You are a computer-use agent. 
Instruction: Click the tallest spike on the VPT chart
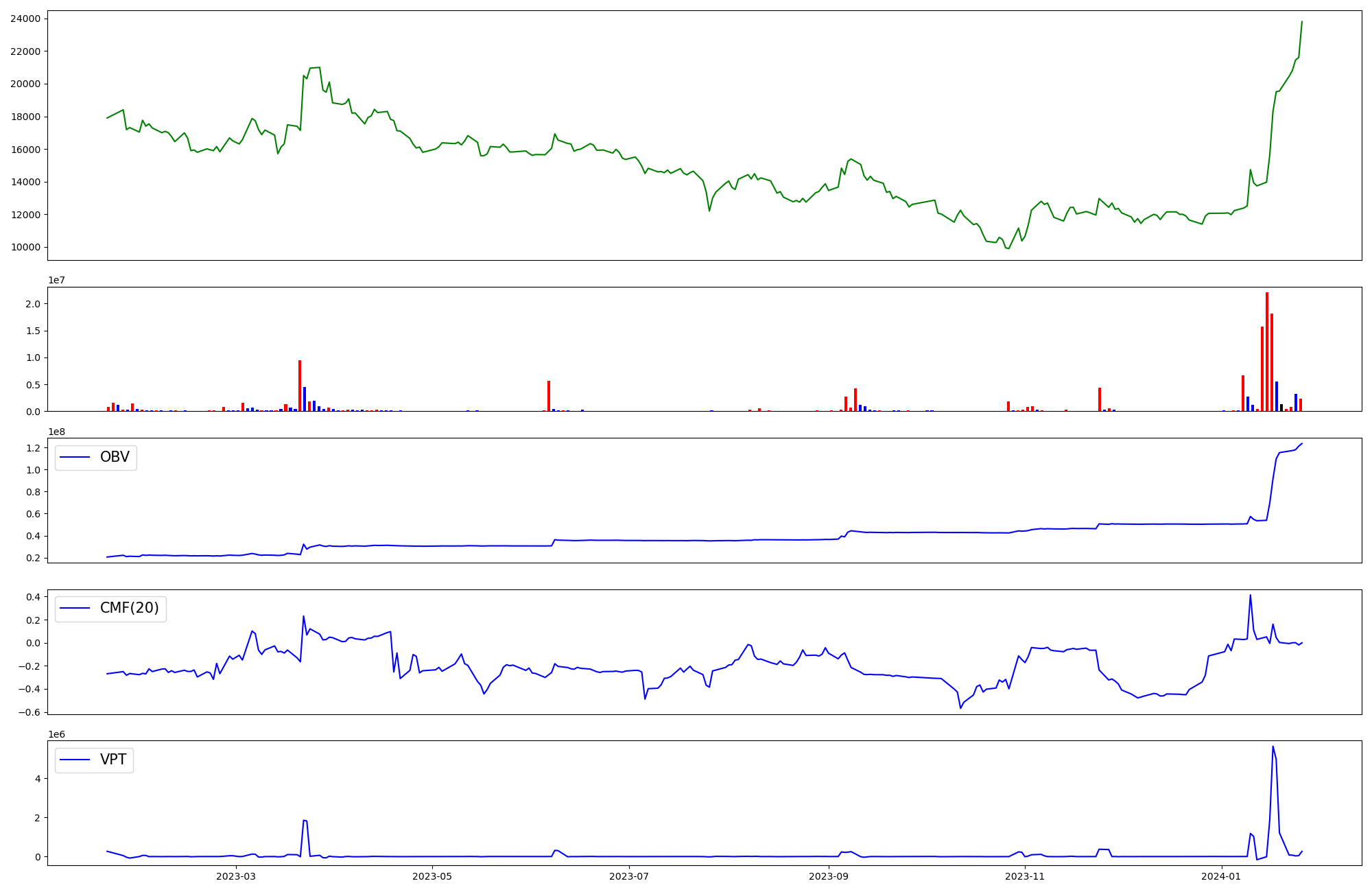point(1273,748)
